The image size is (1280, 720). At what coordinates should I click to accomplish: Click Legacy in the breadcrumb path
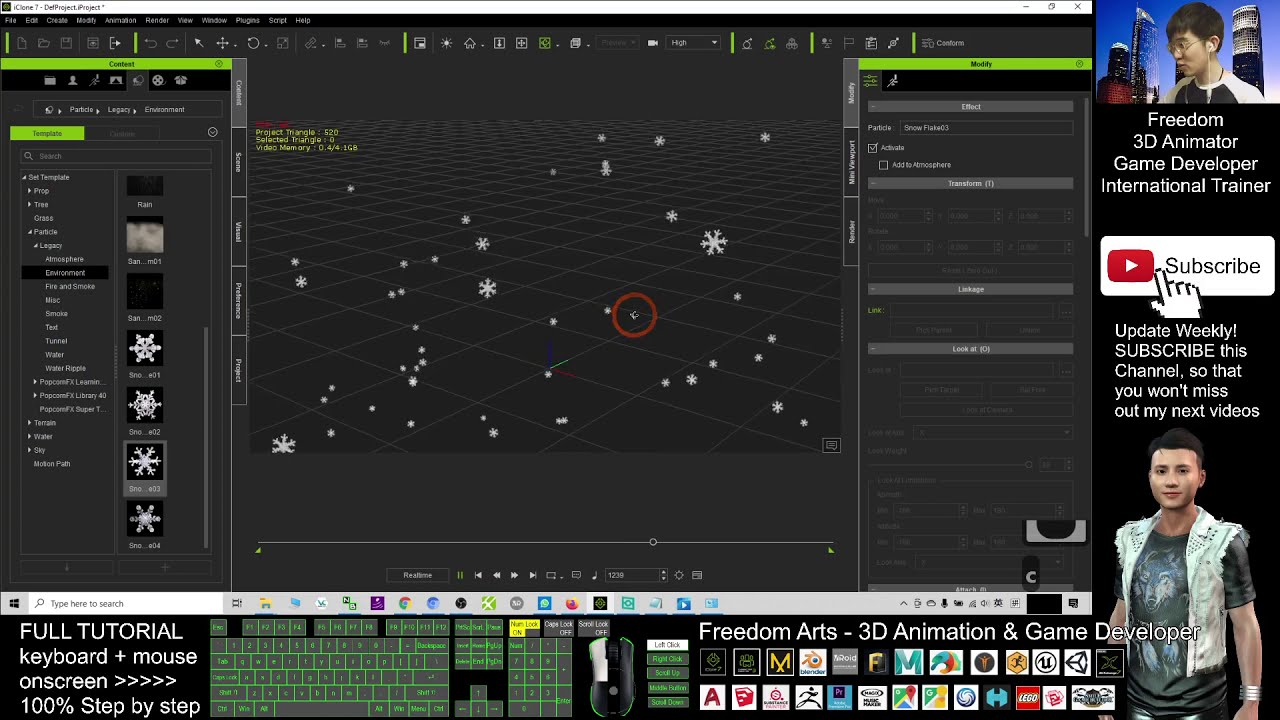click(x=119, y=110)
